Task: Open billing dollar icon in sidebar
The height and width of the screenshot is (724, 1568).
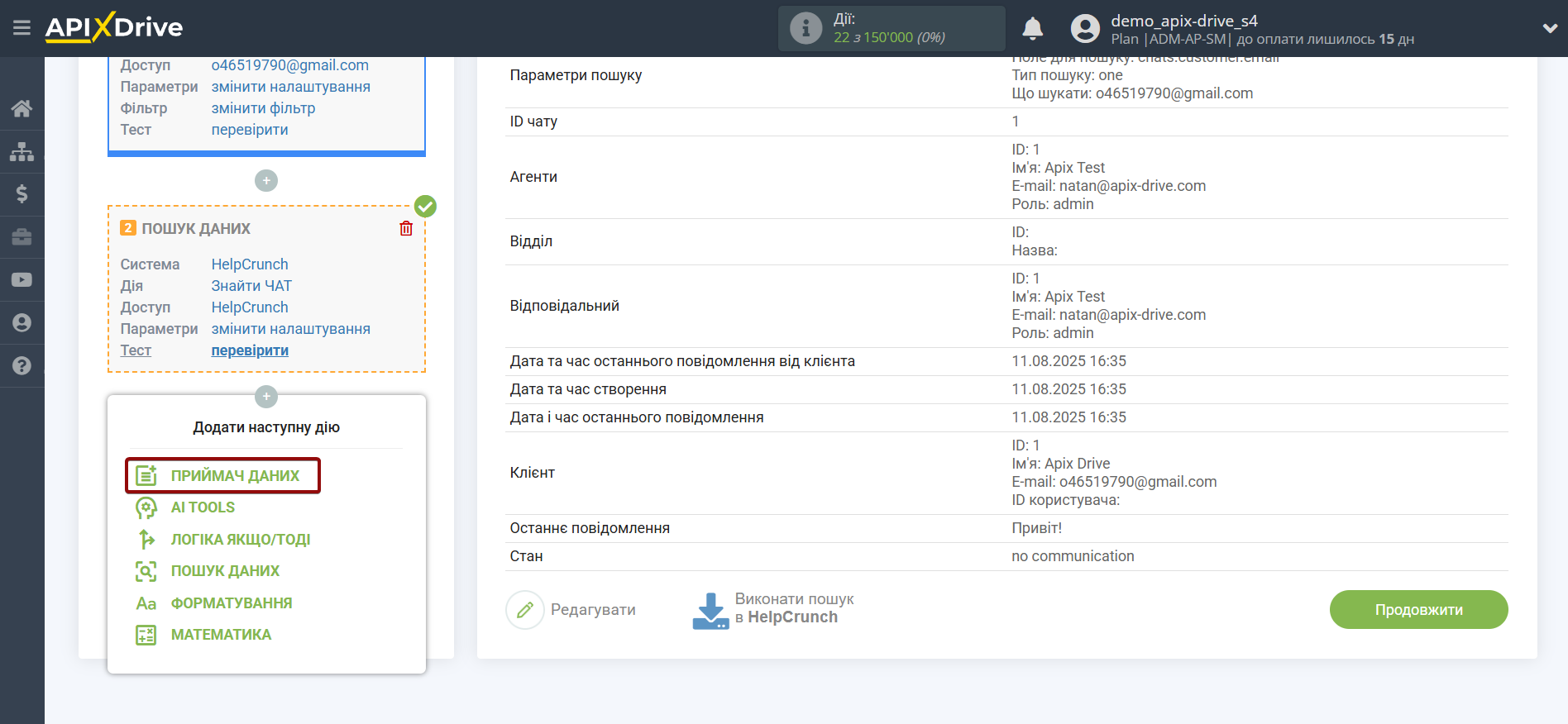Action: 22,194
